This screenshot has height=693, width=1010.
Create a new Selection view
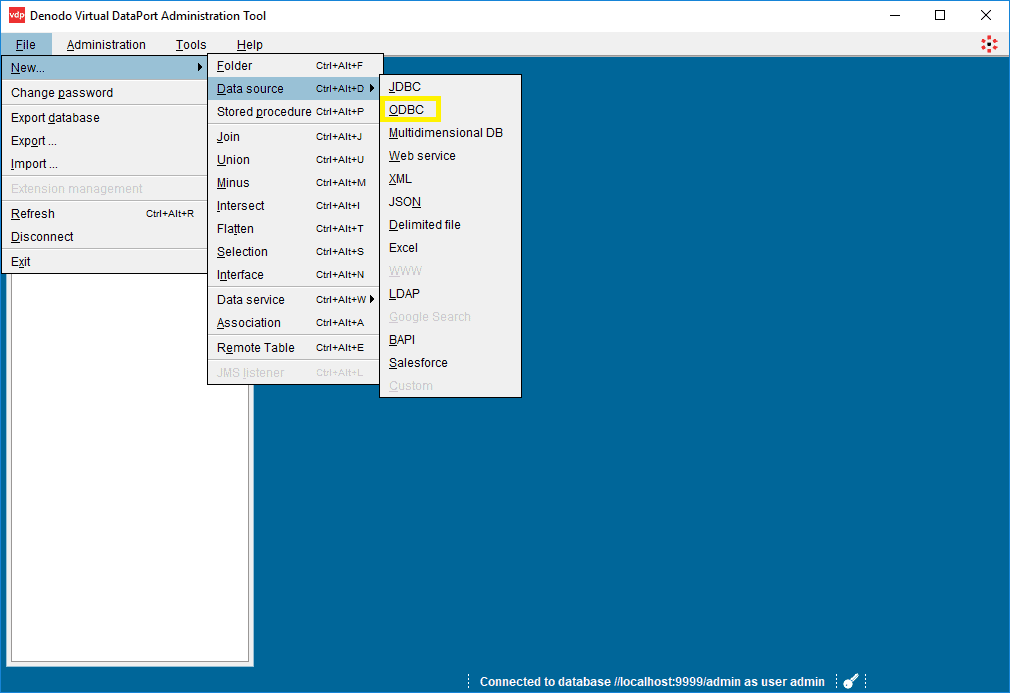(x=295, y=252)
